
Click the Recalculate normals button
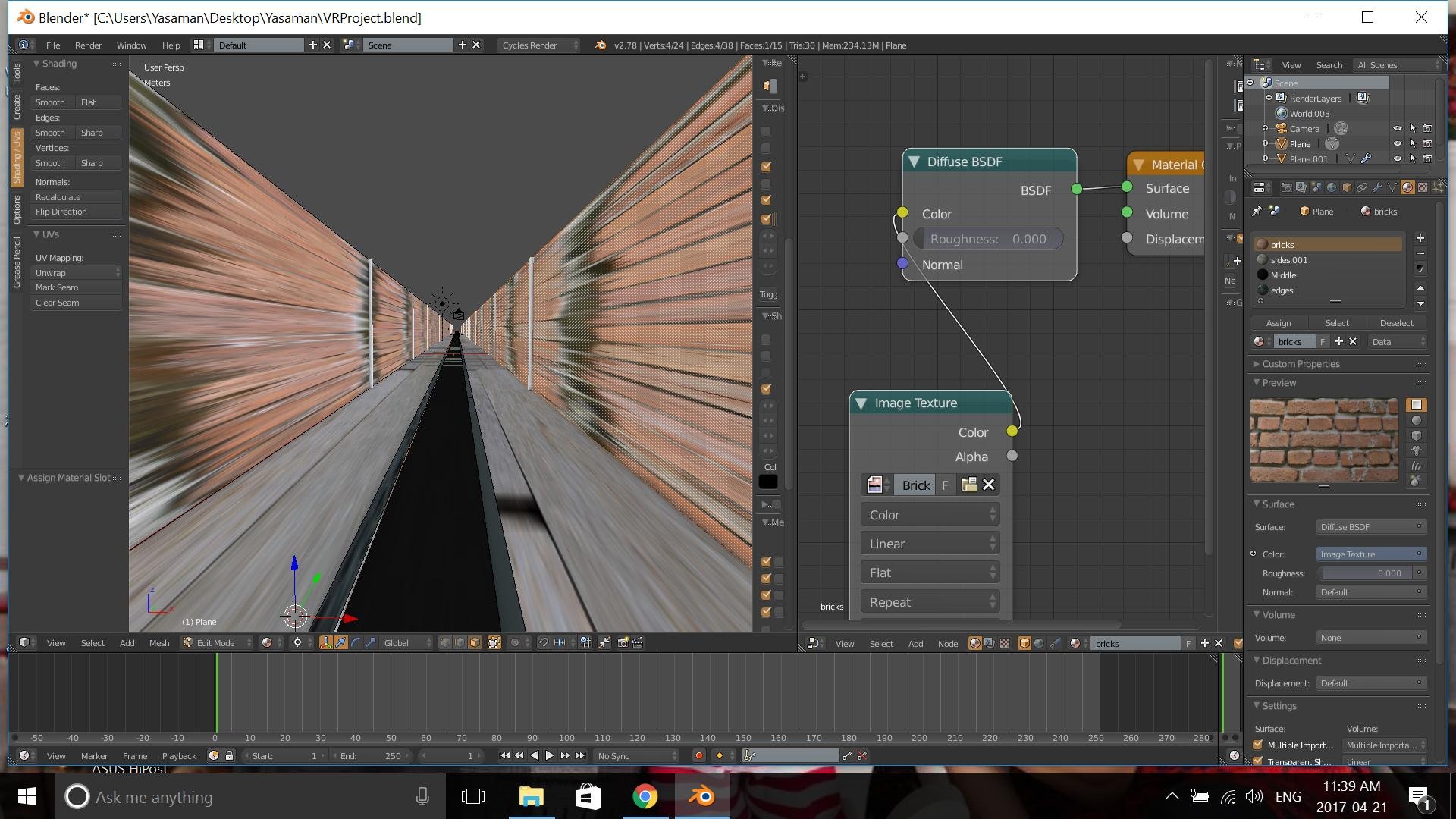point(76,197)
